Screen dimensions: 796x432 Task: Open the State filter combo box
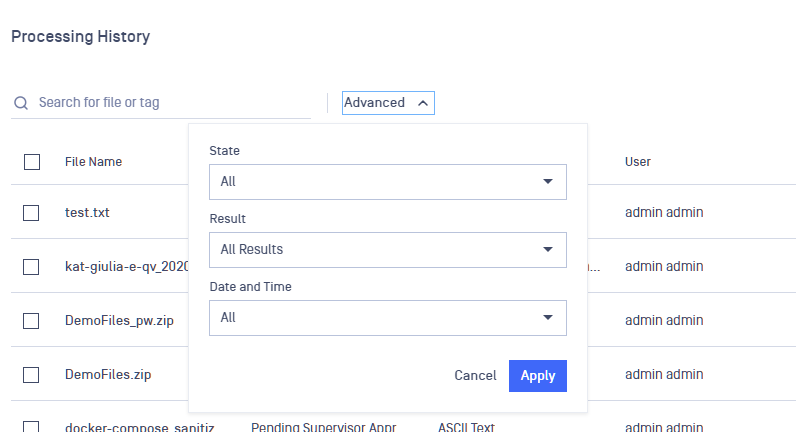[x=388, y=182]
